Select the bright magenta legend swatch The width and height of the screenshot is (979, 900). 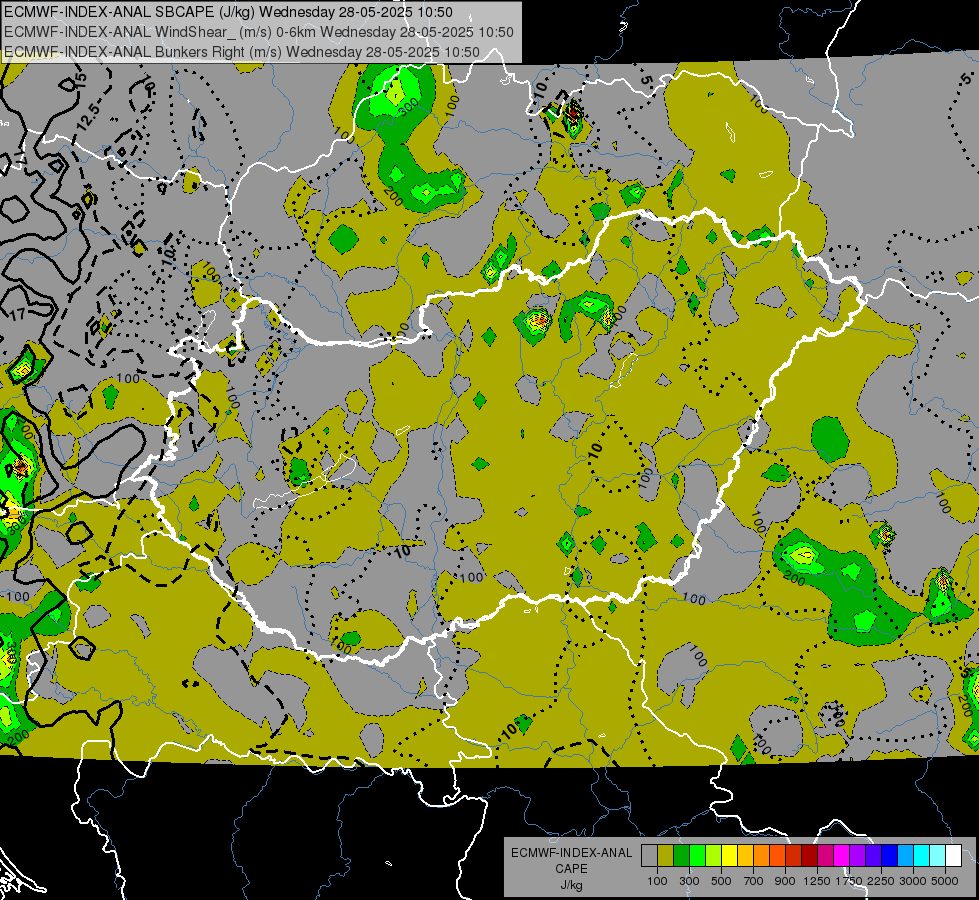tap(842, 855)
